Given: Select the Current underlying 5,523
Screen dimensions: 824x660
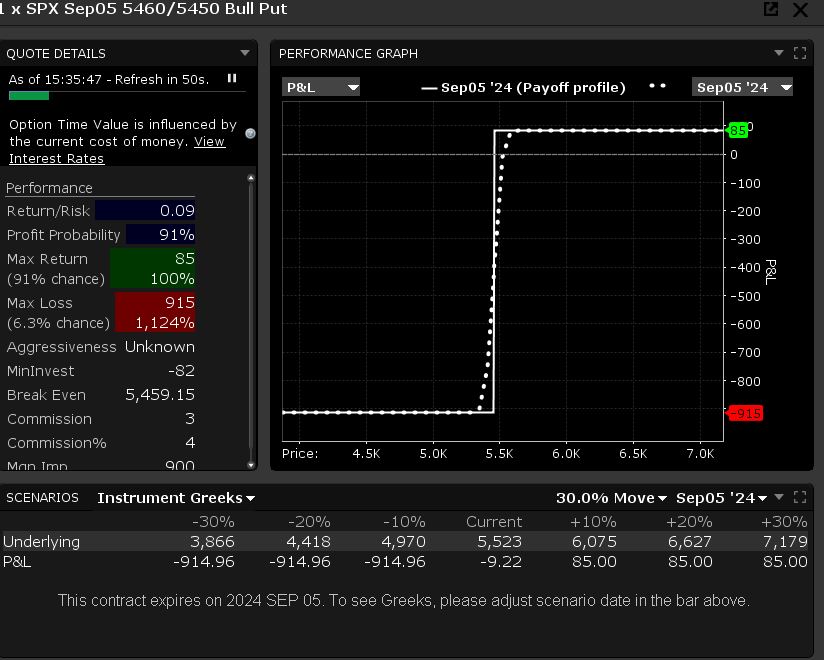Looking at the screenshot, I should tap(499, 542).
